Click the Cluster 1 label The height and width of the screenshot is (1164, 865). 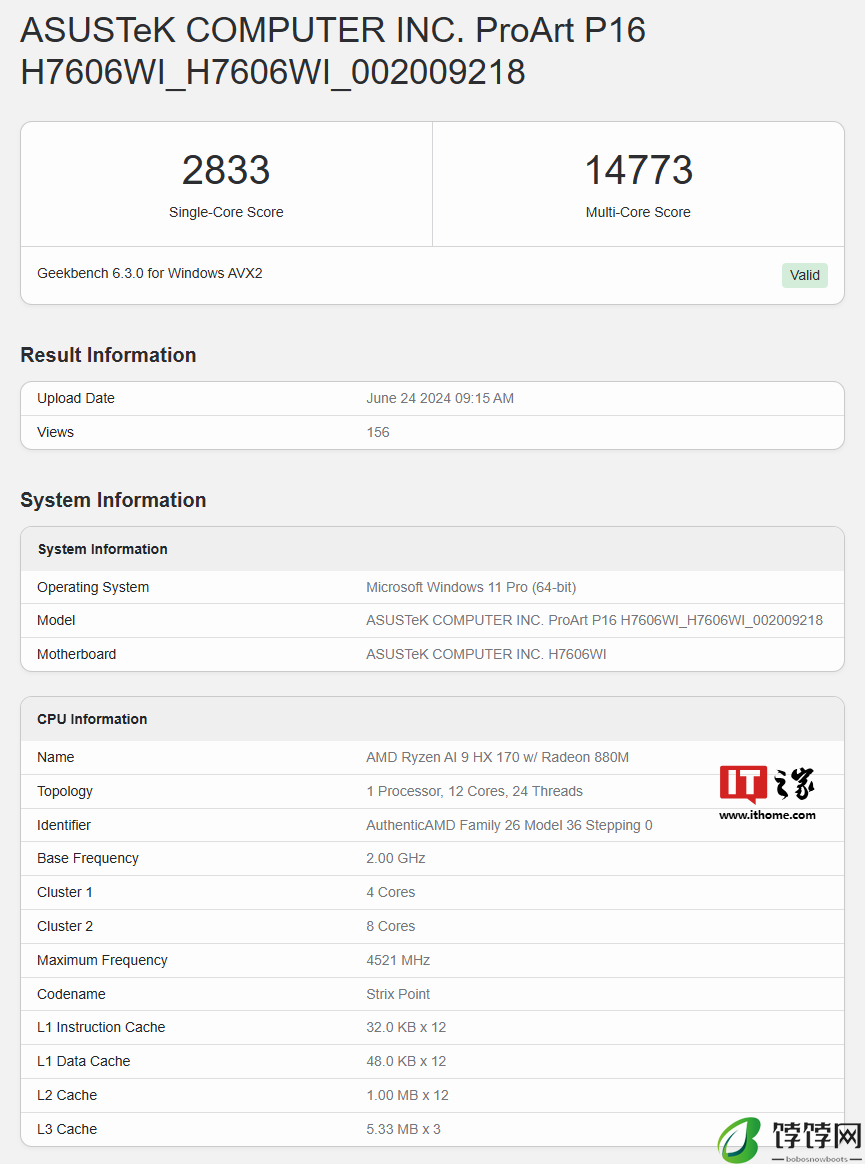65,892
